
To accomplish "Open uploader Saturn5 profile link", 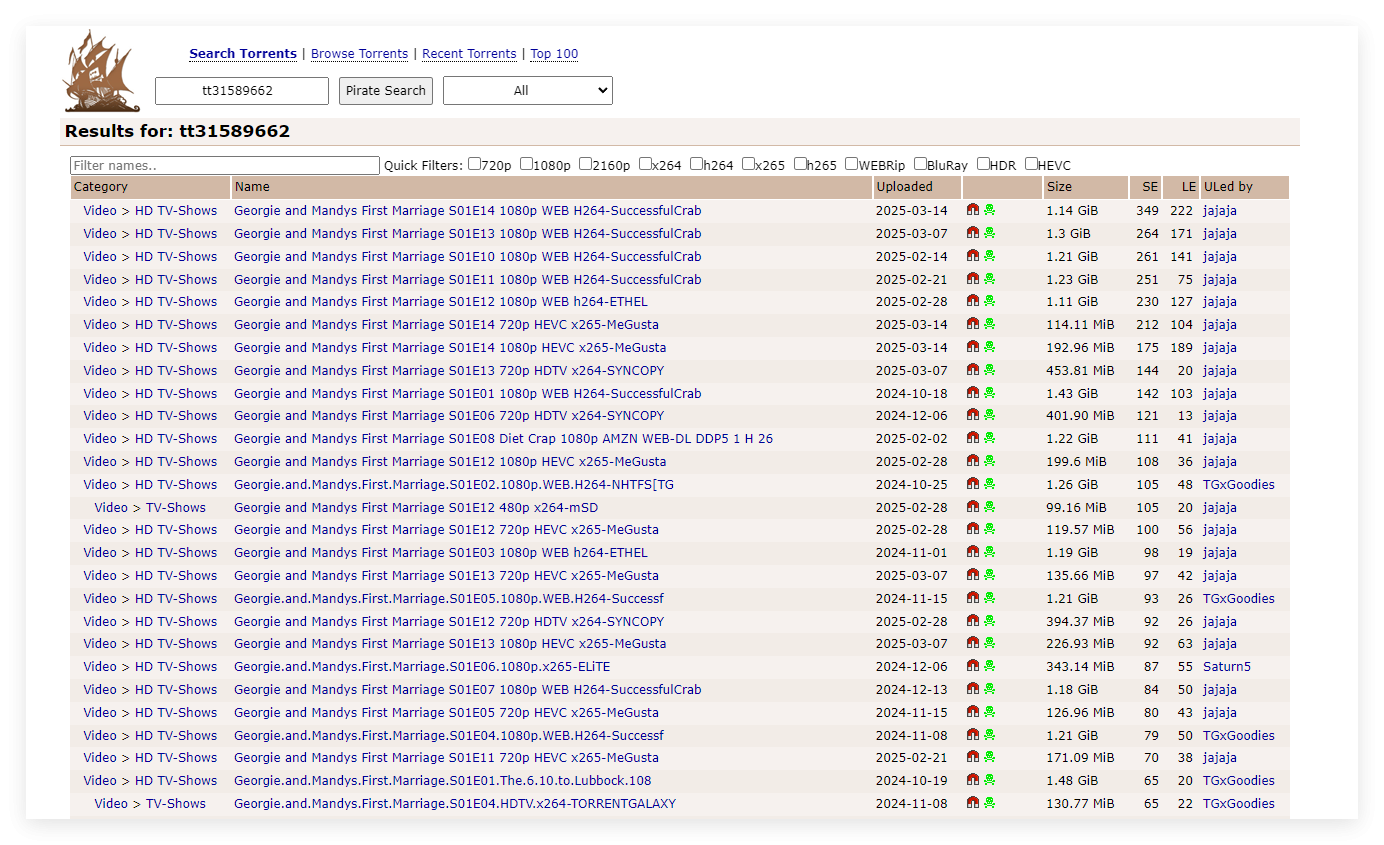I will (x=1227, y=666).
